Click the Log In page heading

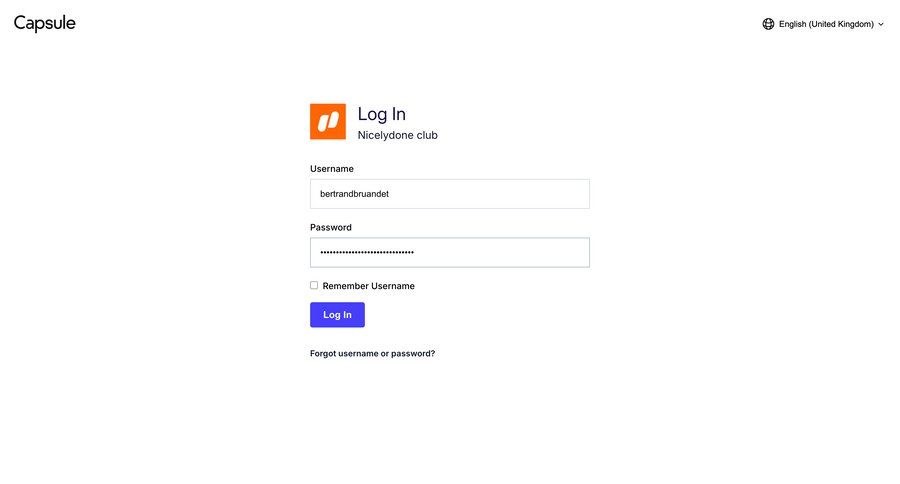coord(382,114)
